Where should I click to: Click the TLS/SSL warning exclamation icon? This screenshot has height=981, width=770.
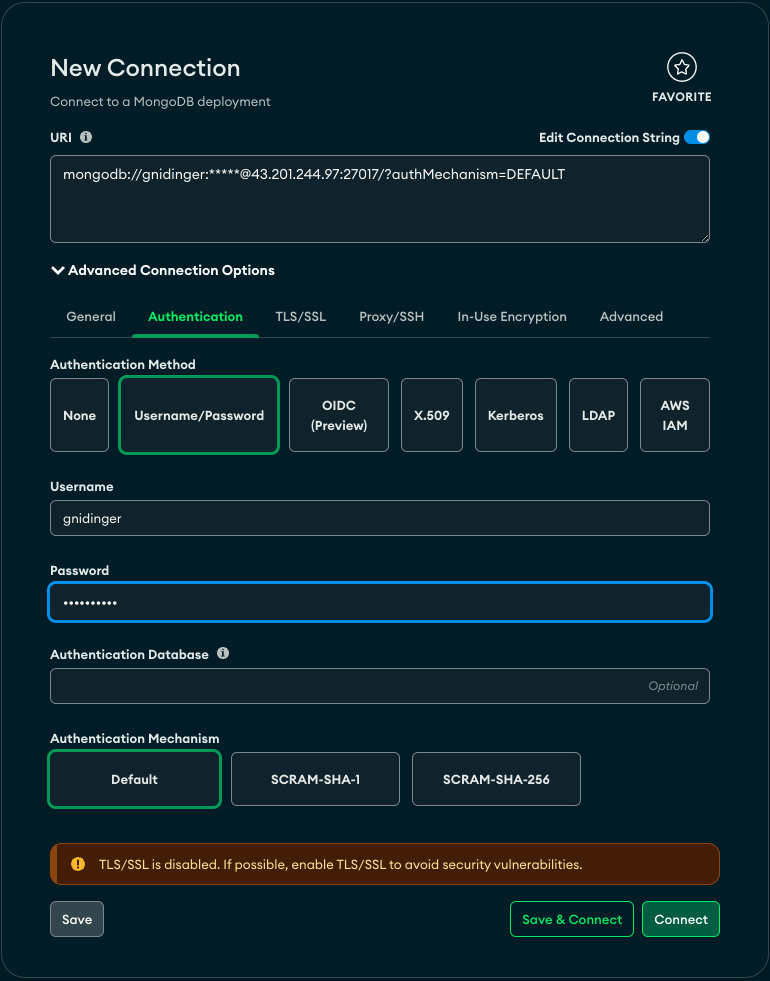tap(78, 864)
